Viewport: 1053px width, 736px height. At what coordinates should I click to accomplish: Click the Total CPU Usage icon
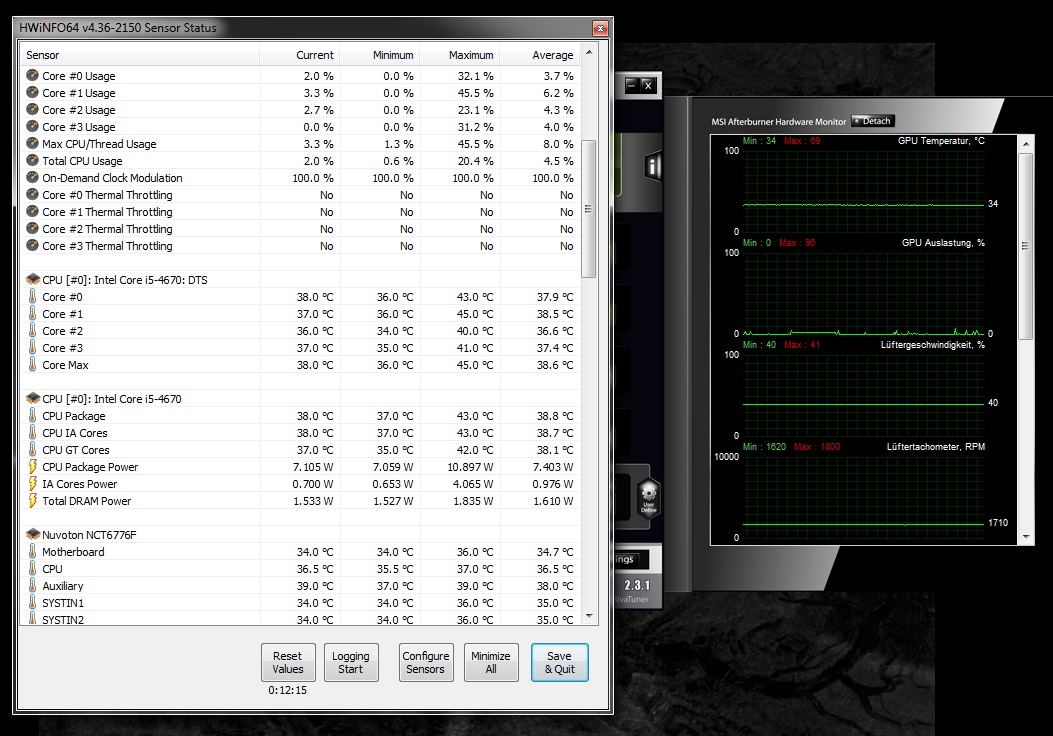pos(32,160)
